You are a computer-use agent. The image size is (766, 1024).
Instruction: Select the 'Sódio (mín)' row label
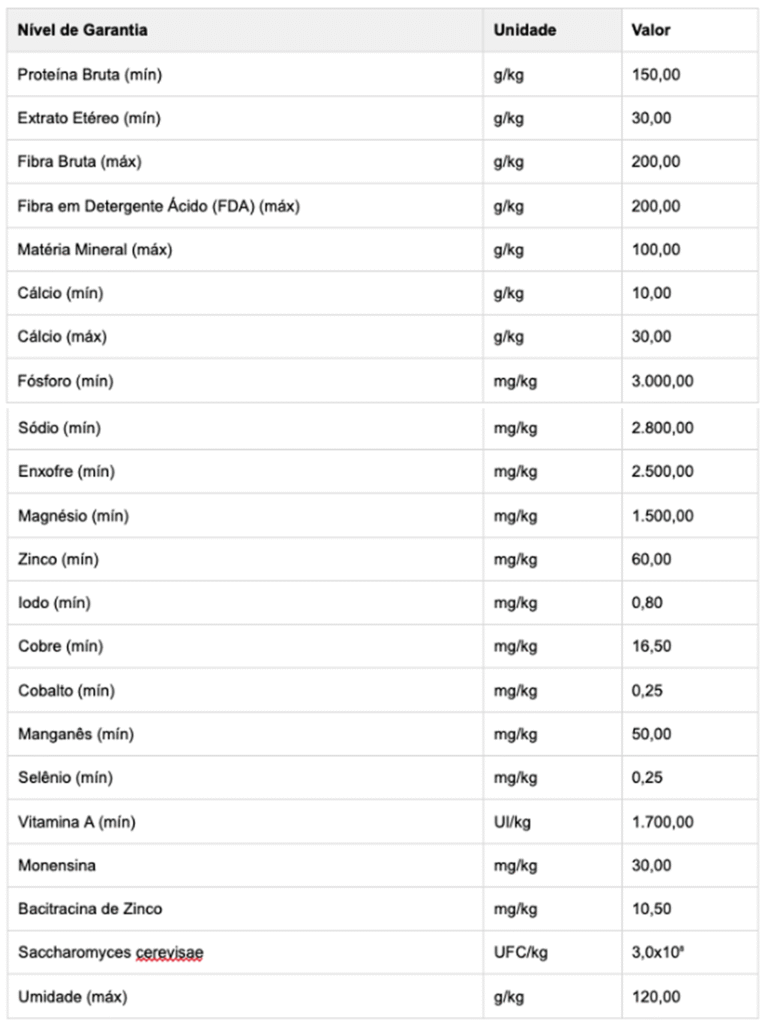pos(59,428)
